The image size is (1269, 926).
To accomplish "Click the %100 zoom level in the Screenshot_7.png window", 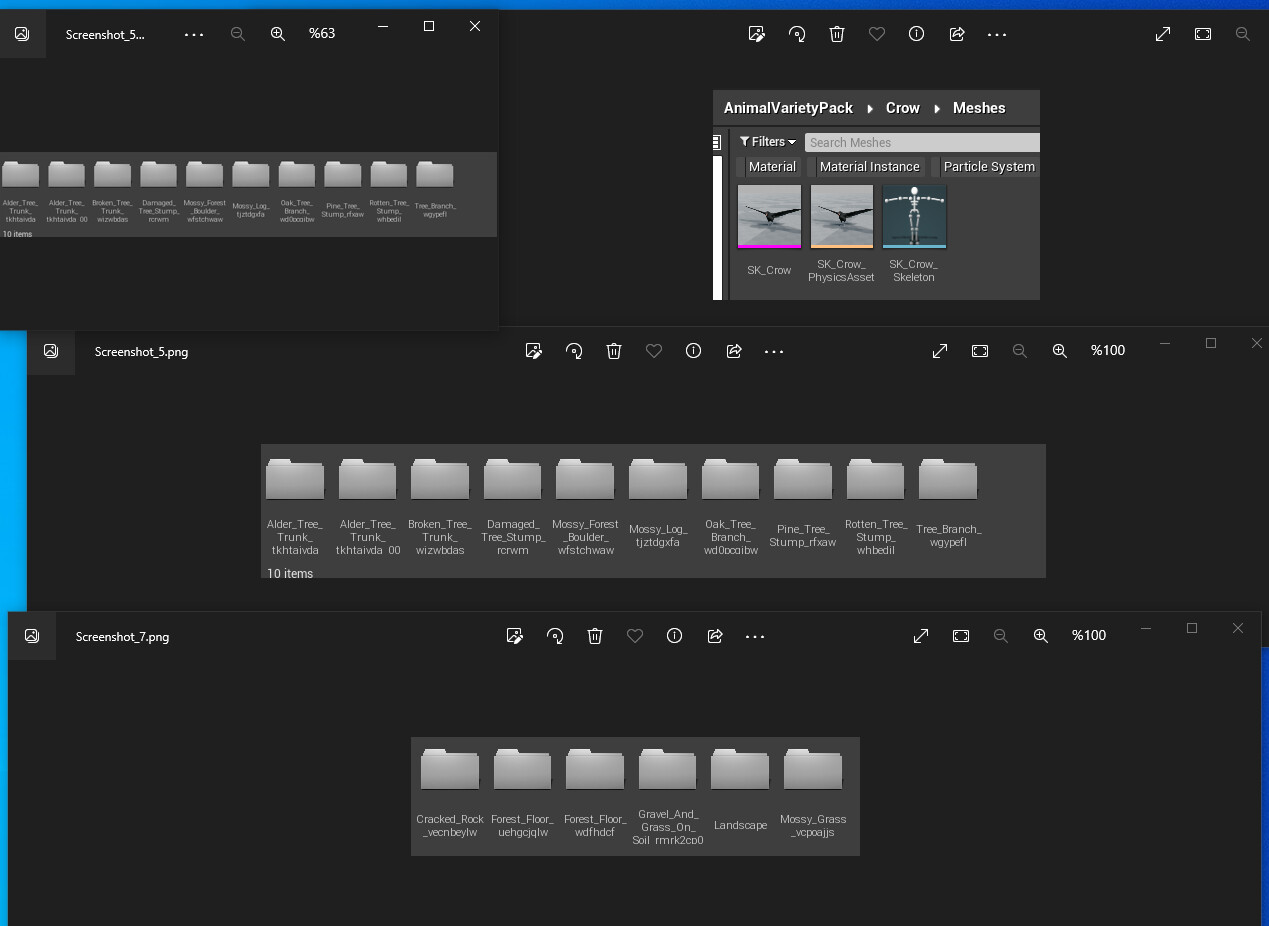I will pyautogui.click(x=1089, y=636).
